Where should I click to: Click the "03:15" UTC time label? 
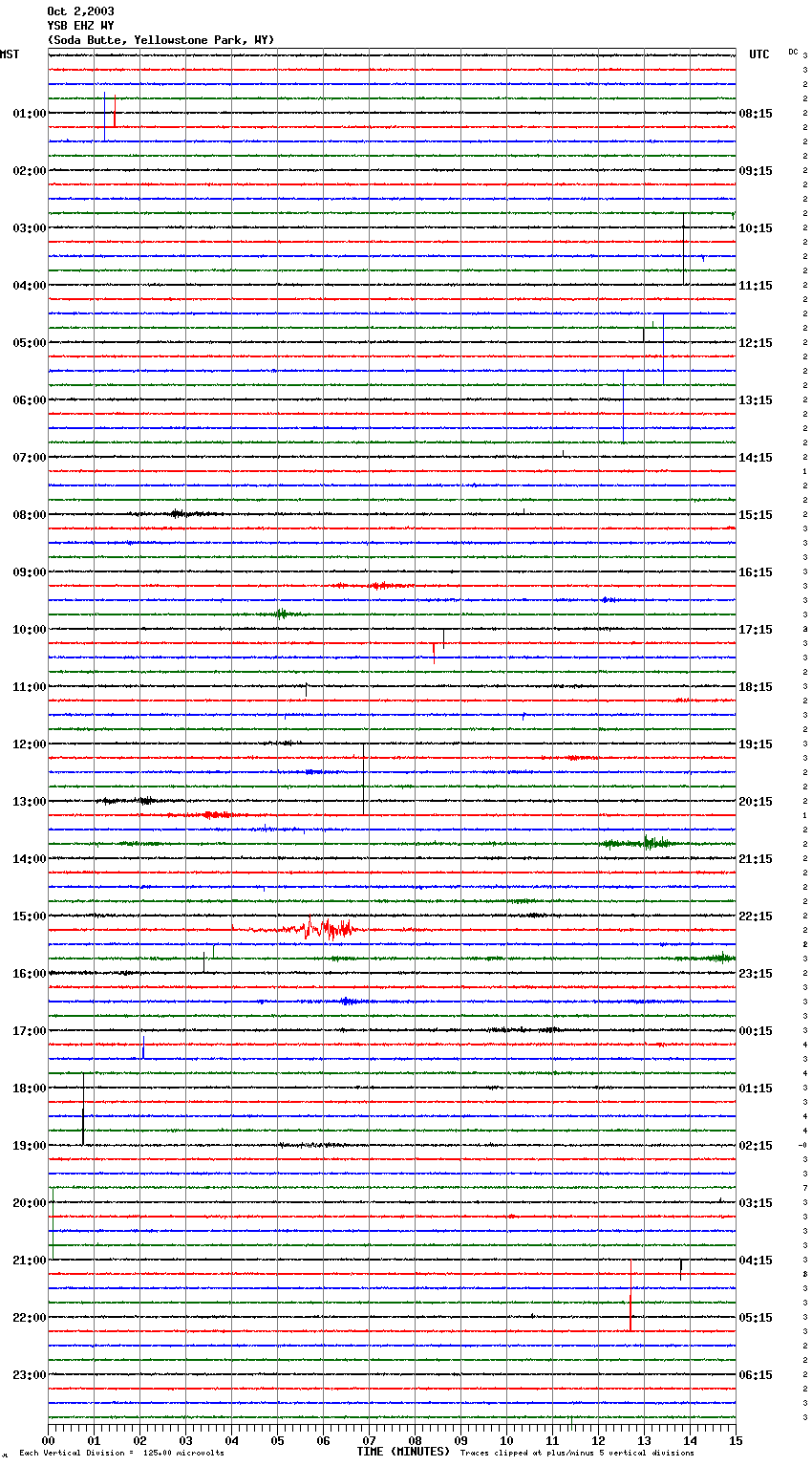pyautogui.click(x=756, y=1203)
